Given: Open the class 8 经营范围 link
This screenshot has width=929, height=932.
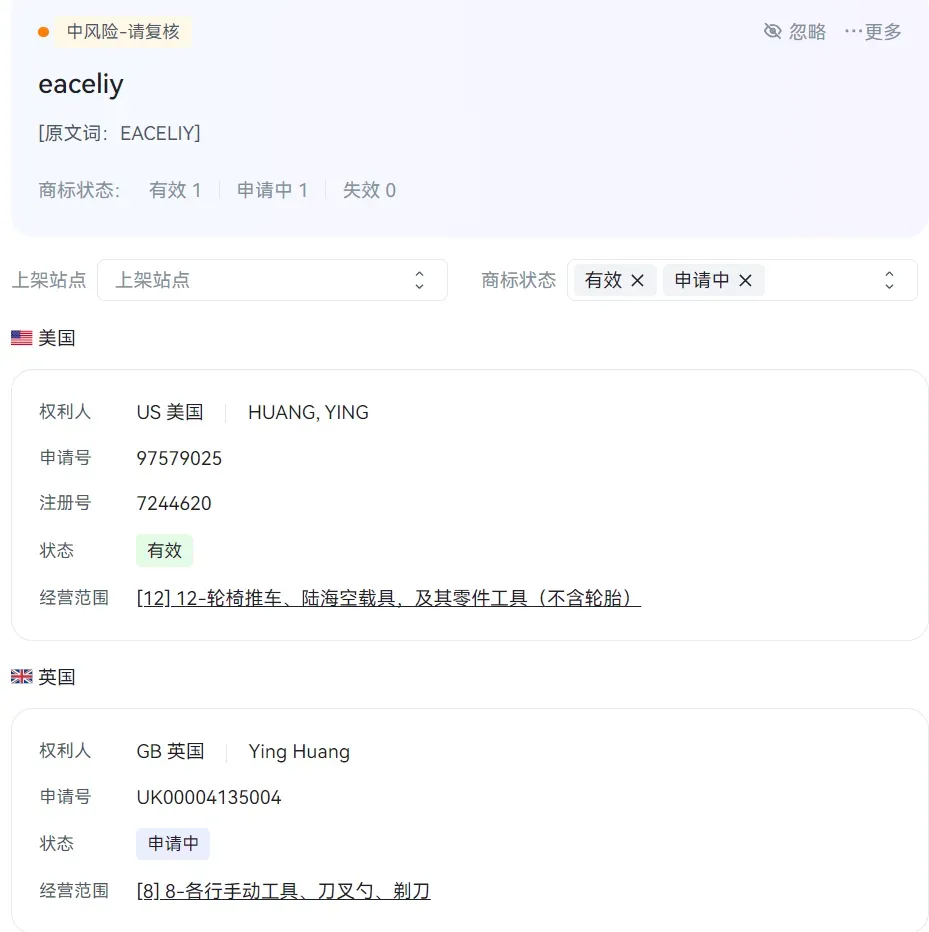Looking at the screenshot, I should point(284,891).
